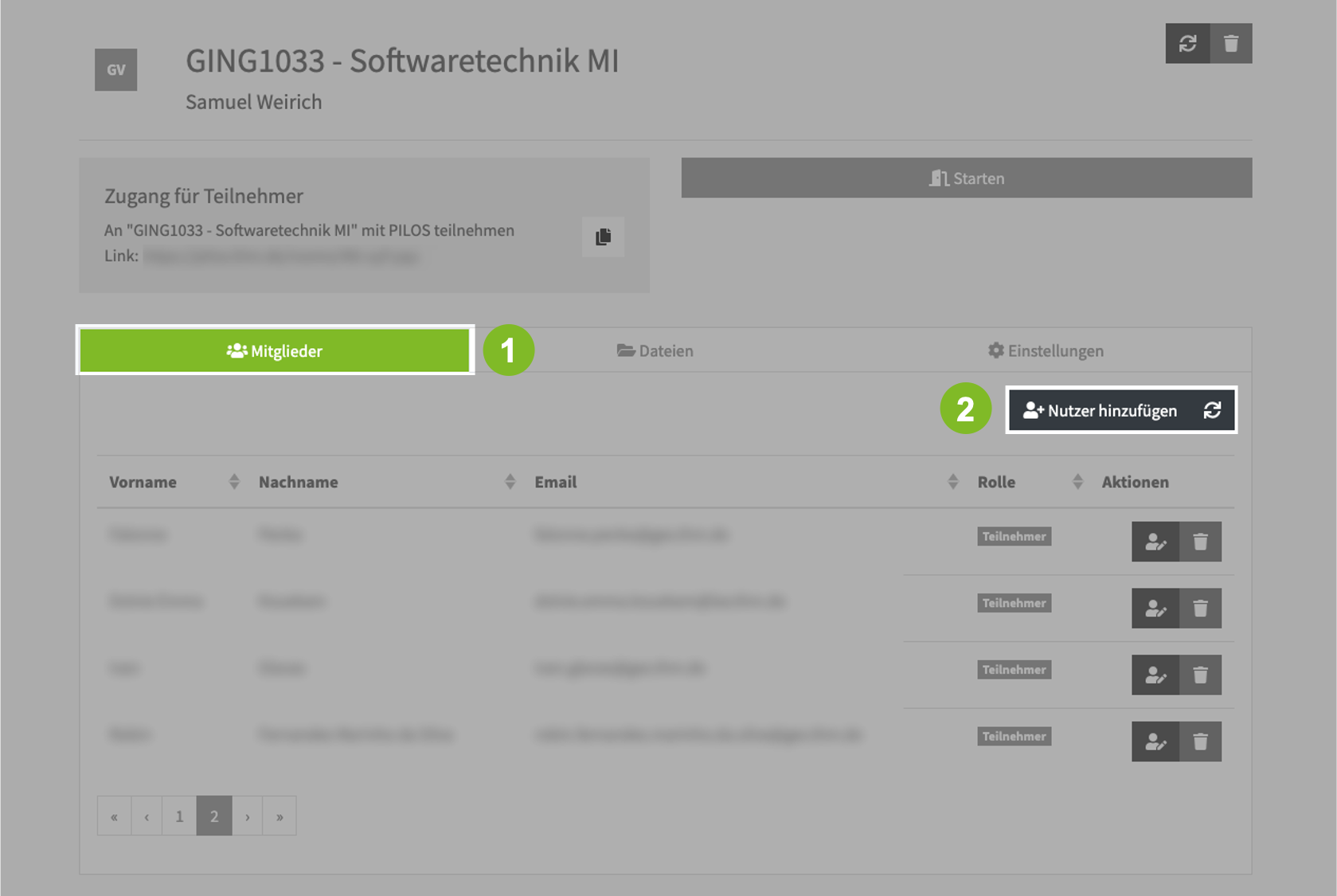The width and height of the screenshot is (1337, 896).
Task: Go to previous page with ‹ button
Action: pyautogui.click(x=147, y=816)
